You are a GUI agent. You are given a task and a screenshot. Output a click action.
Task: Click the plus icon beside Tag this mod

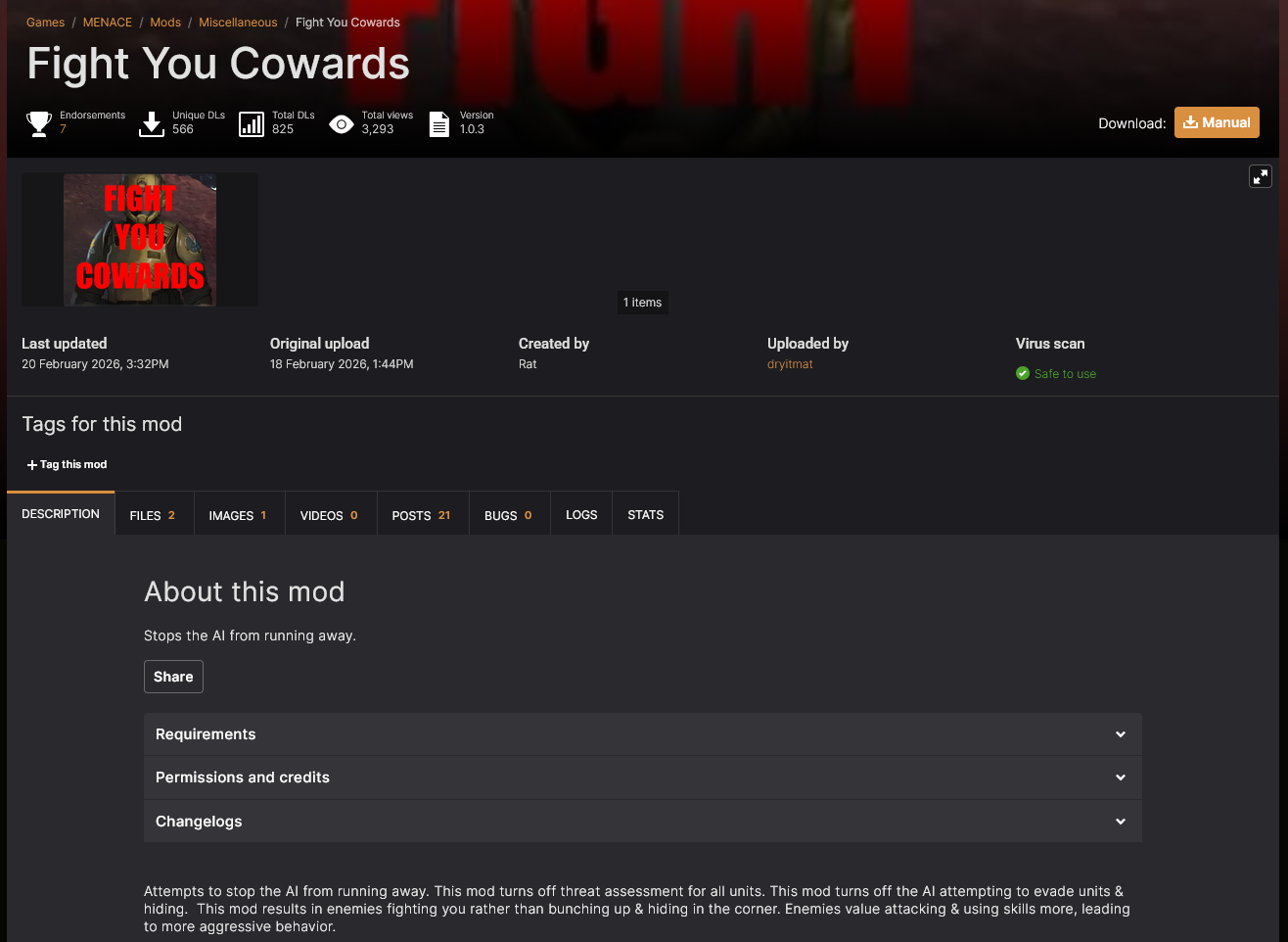pyautogui.click(x=32, y=465)
